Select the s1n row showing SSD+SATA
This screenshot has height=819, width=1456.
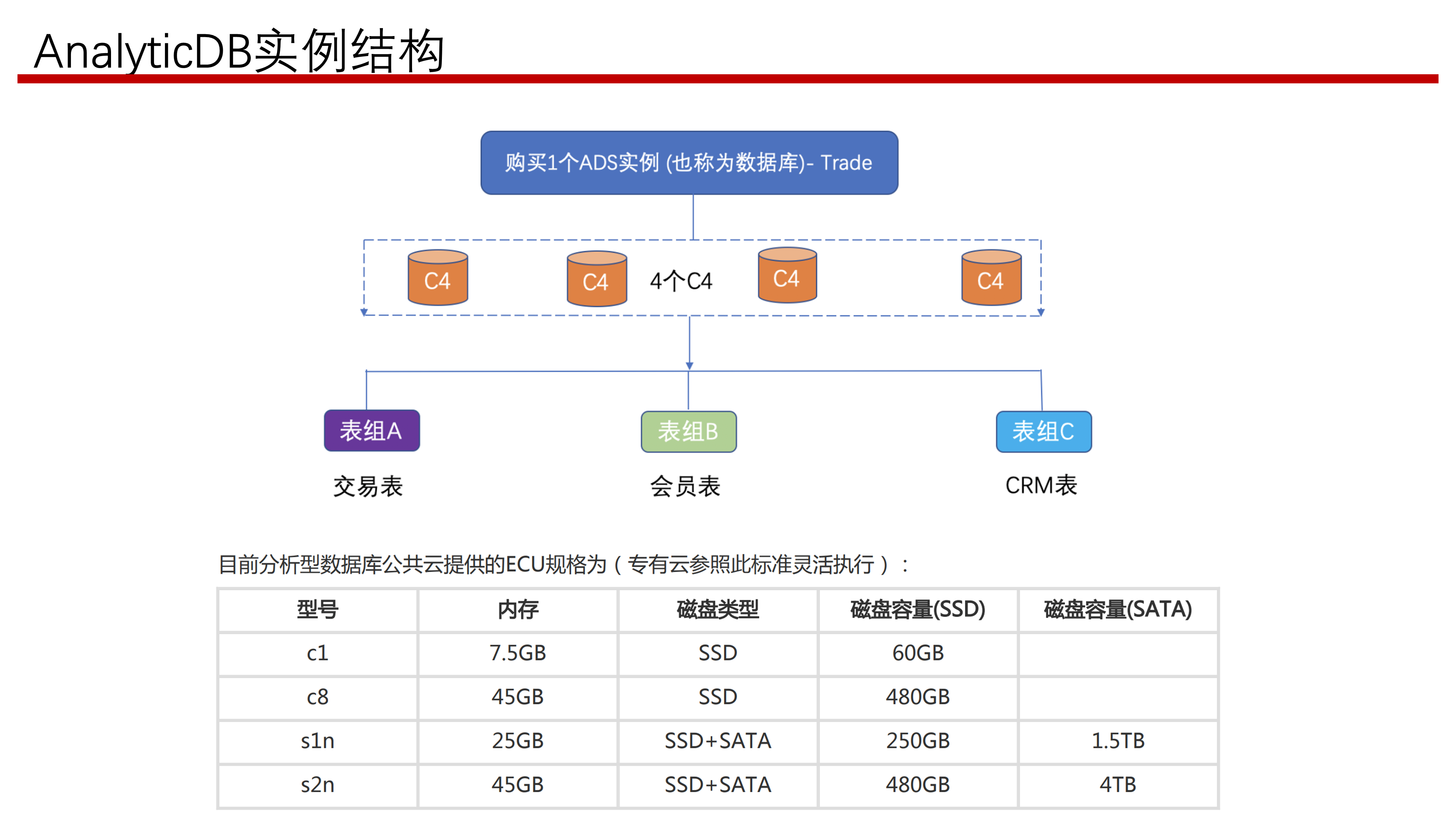[x=718, y=741]
